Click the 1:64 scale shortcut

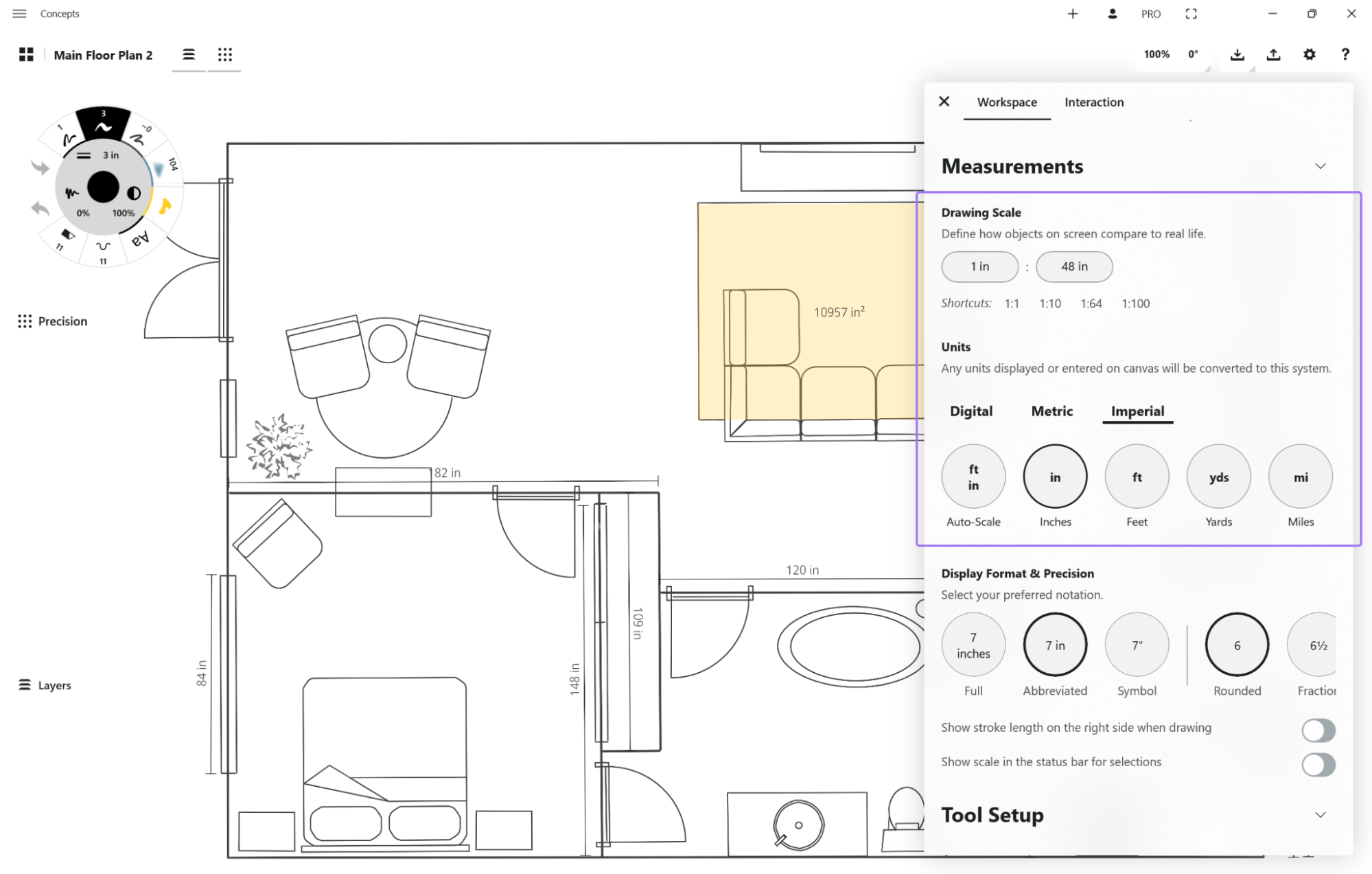pos(1091,303)
